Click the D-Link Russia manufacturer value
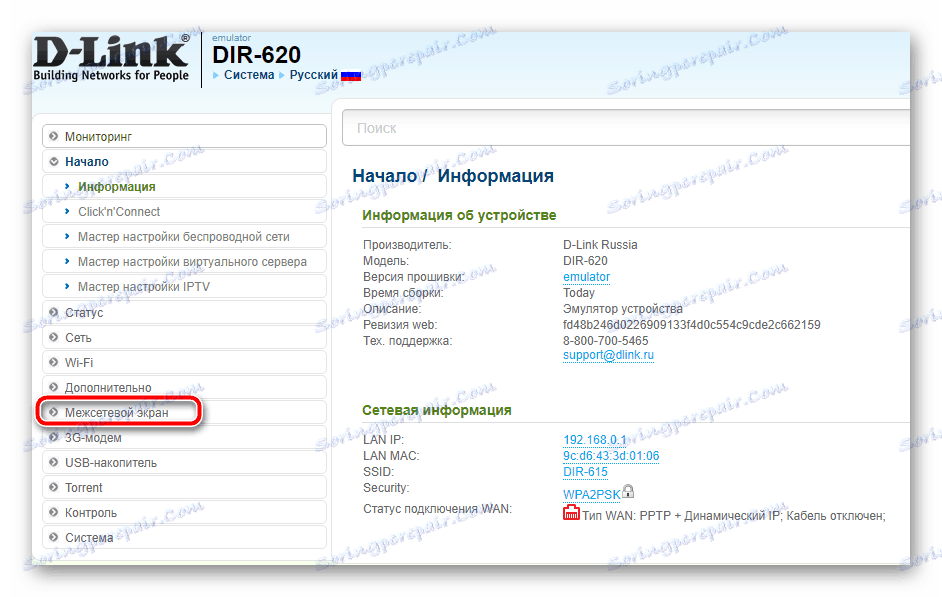 point(600,244)
